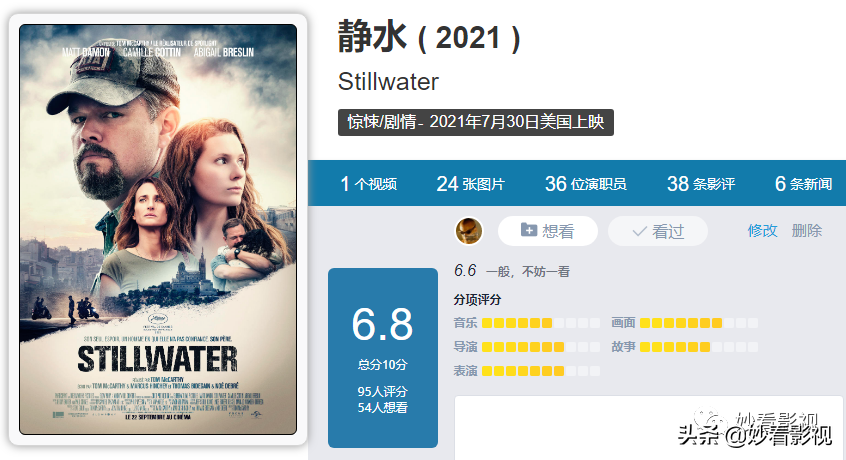846x460 pixels.
Task: Click the 画面 visuals rating bar
Action: (x=699, y=323)
